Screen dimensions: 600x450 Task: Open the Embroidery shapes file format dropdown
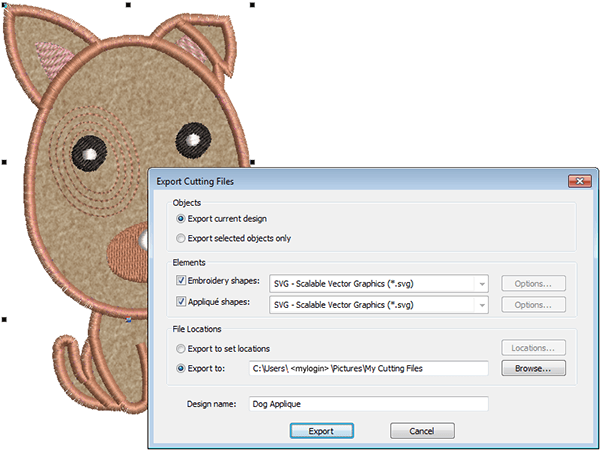481,283
